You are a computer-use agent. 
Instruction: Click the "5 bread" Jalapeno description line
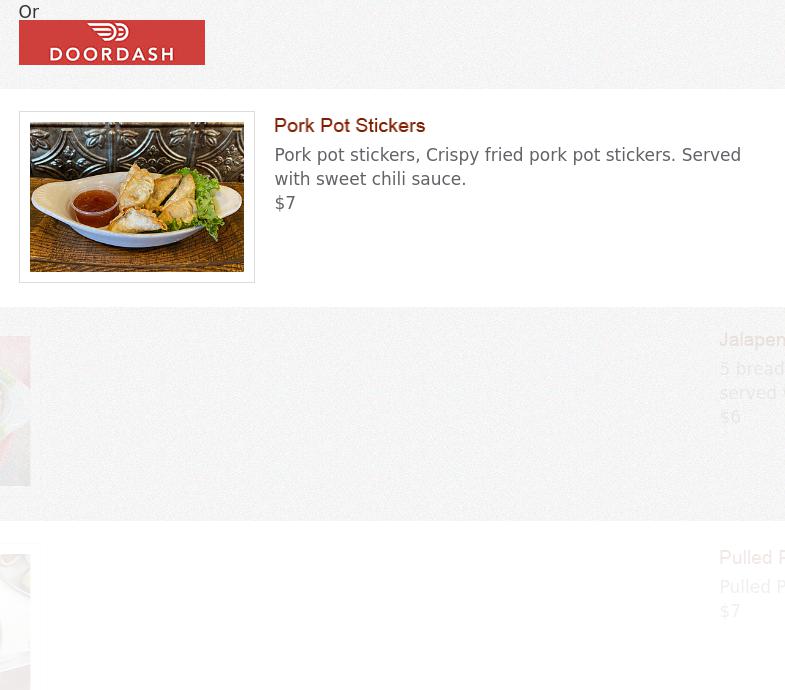pyautogui.click(x=751, y=369)
